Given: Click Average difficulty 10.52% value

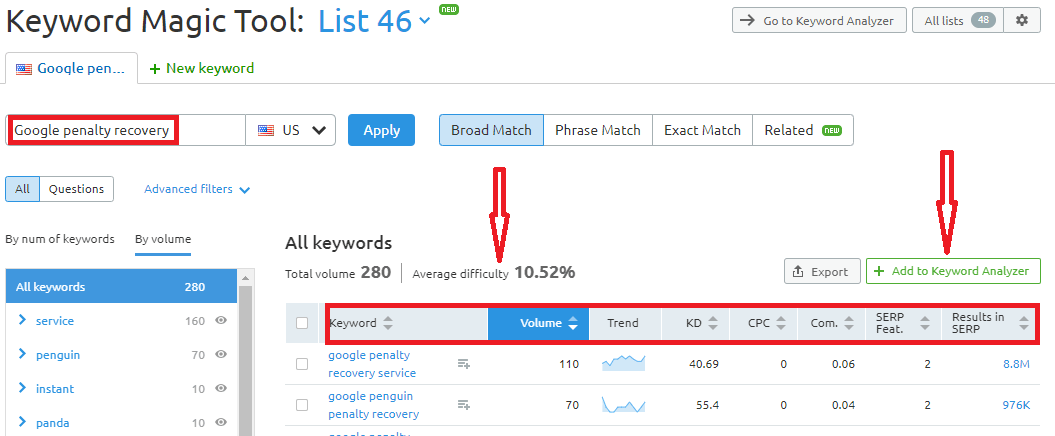Looking at the screenshot, I should (x=545, y=272).
